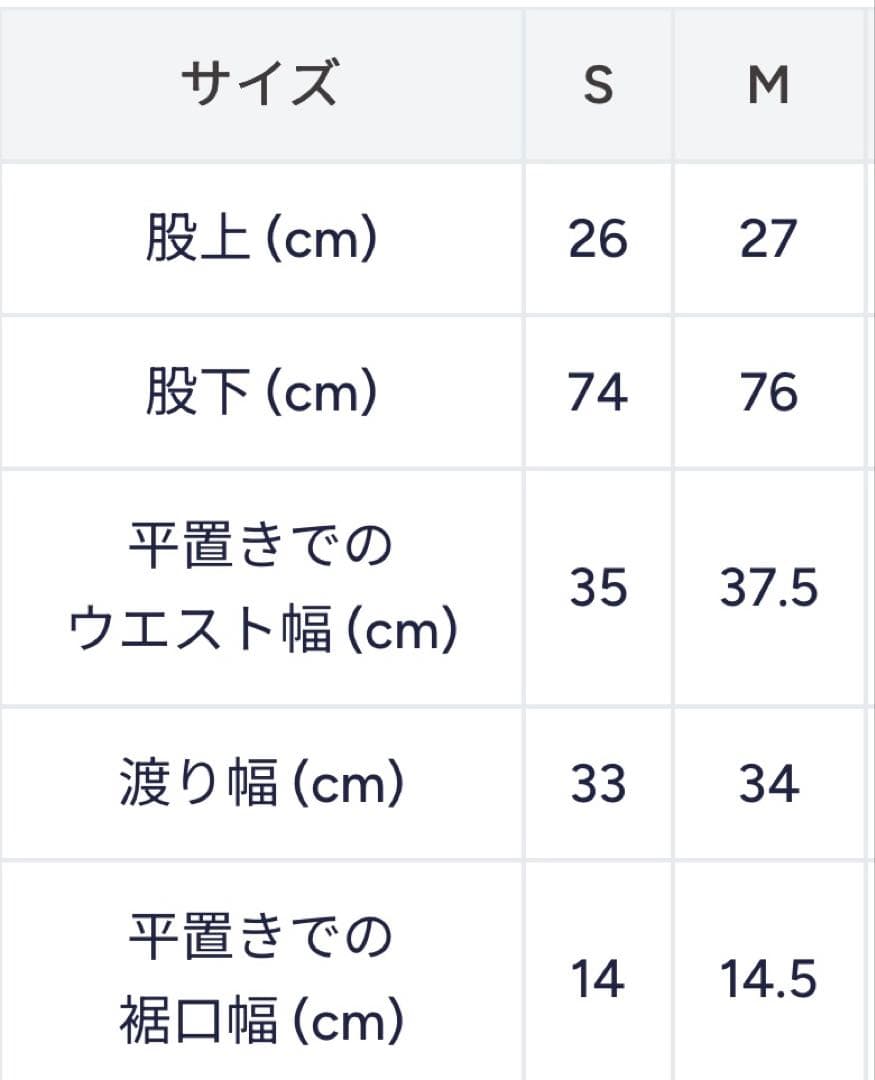Select the 股下 value 74 cell
Screen dimensions: 875x1080
(x=598, y=393)
